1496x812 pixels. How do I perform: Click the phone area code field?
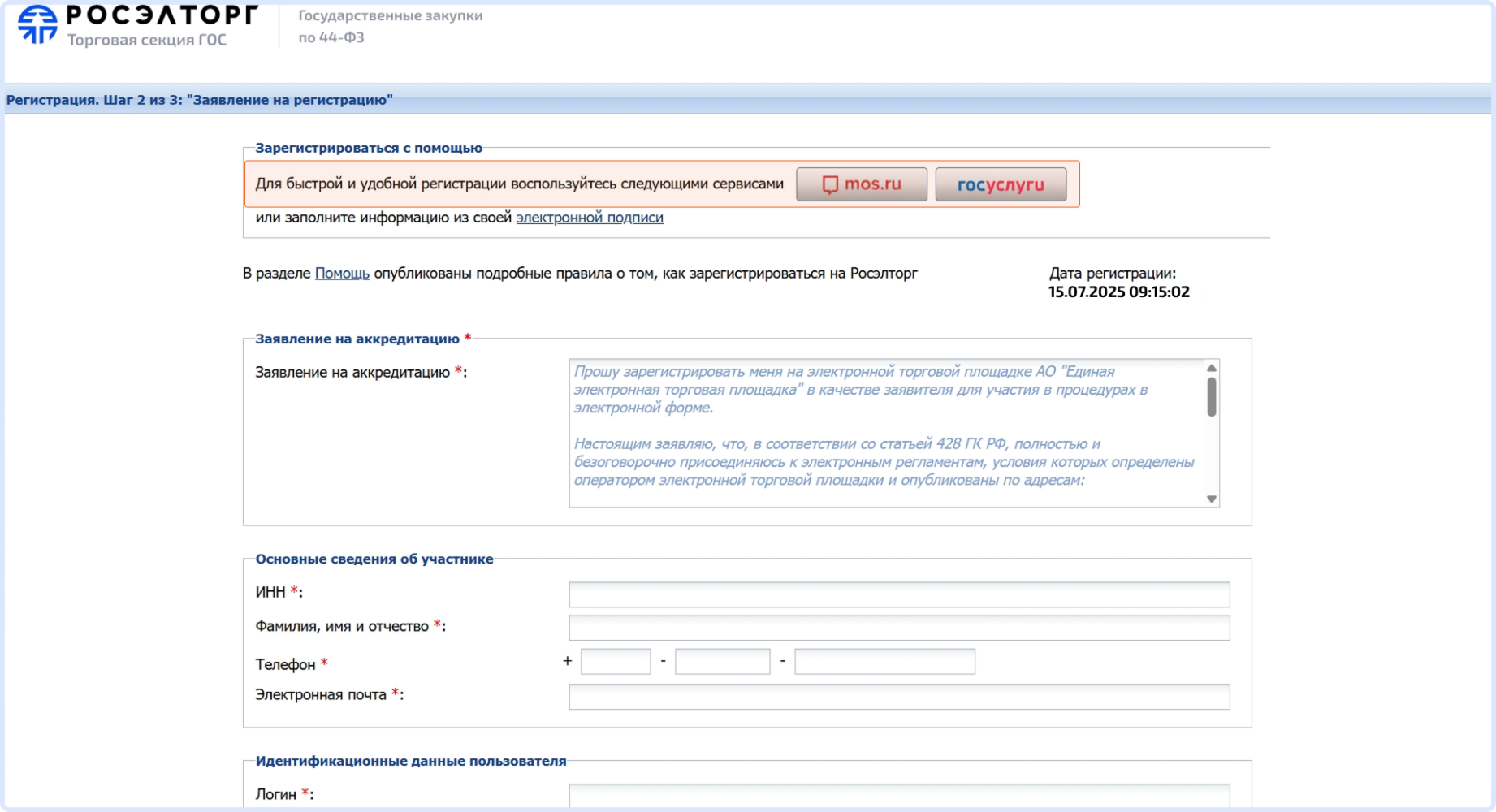click(722, 662)
